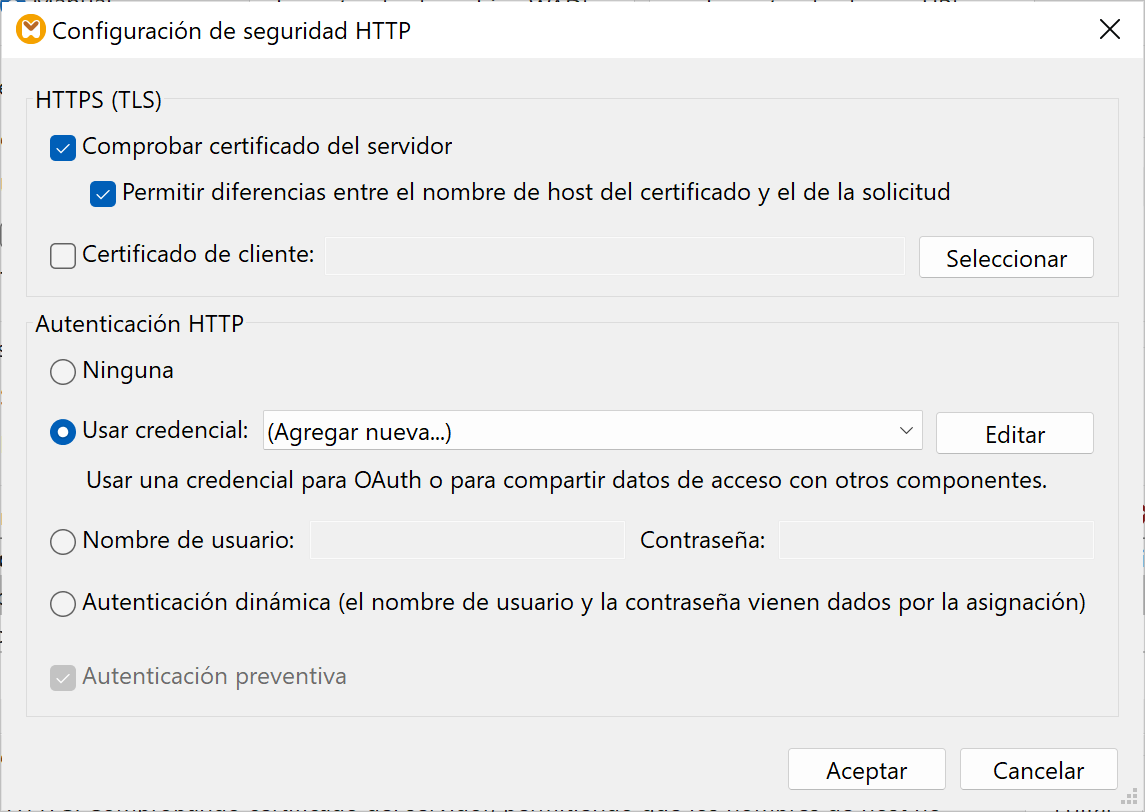This screenshot has height=812, width=1145.
Task: Select the Nombre de usuario radio option
Action: [x=63, y=542]
